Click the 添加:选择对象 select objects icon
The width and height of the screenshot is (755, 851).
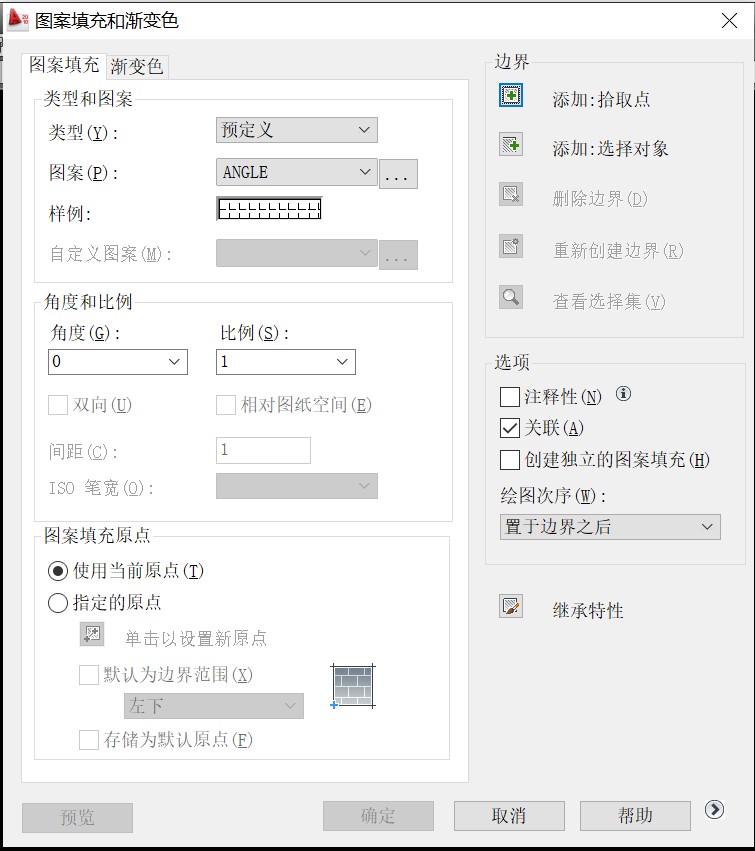coord(511,144)
